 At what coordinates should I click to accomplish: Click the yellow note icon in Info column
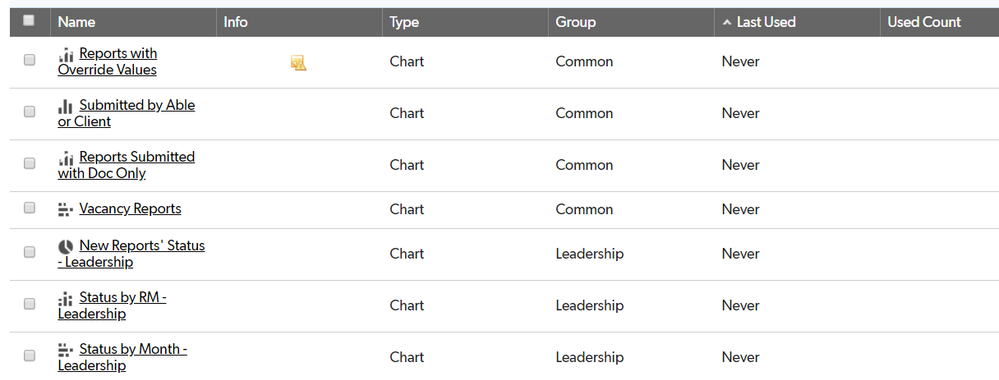pos(298,62)
